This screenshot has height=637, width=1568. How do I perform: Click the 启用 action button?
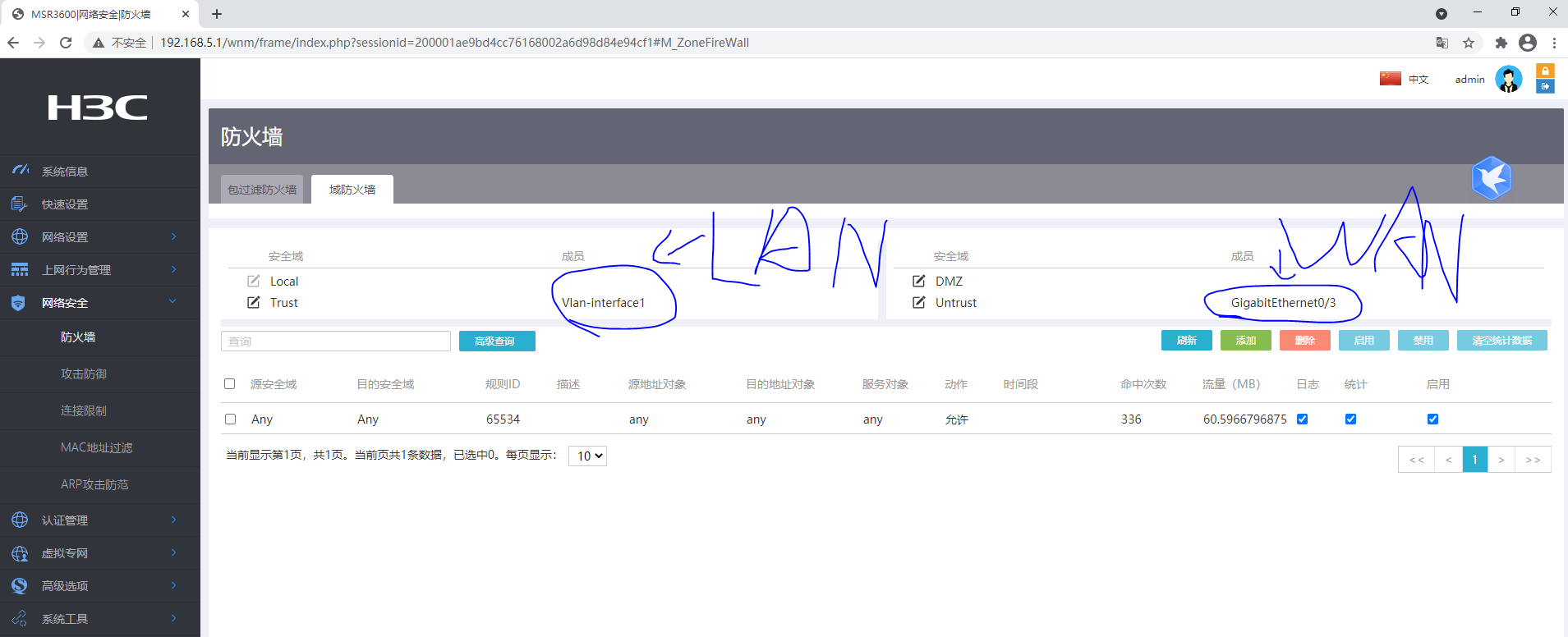click(x=1364, y=340)
